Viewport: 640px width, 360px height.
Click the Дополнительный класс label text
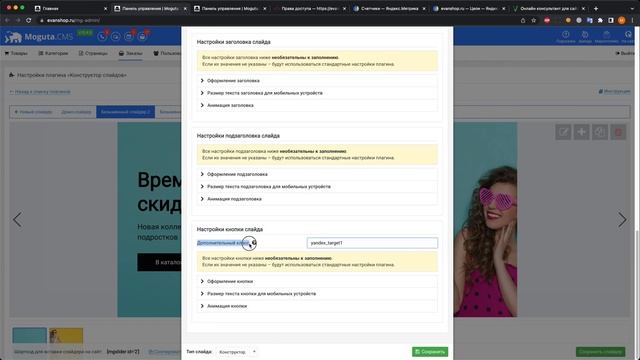[x=223, y=243]
